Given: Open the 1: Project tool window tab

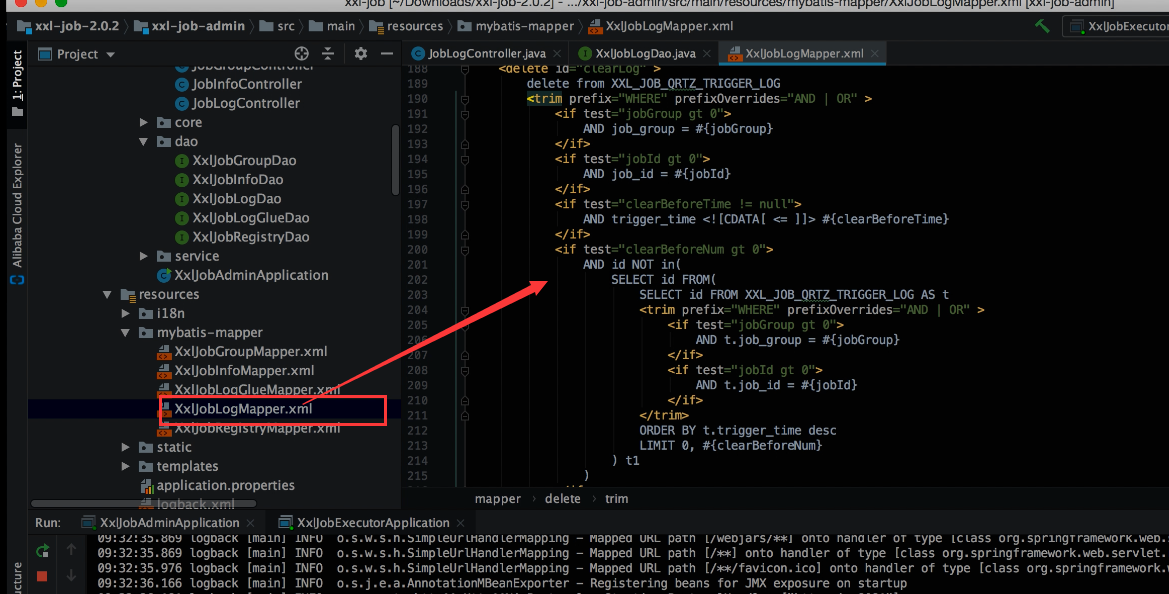Looking at the screenshot, I should coord(17,83).
